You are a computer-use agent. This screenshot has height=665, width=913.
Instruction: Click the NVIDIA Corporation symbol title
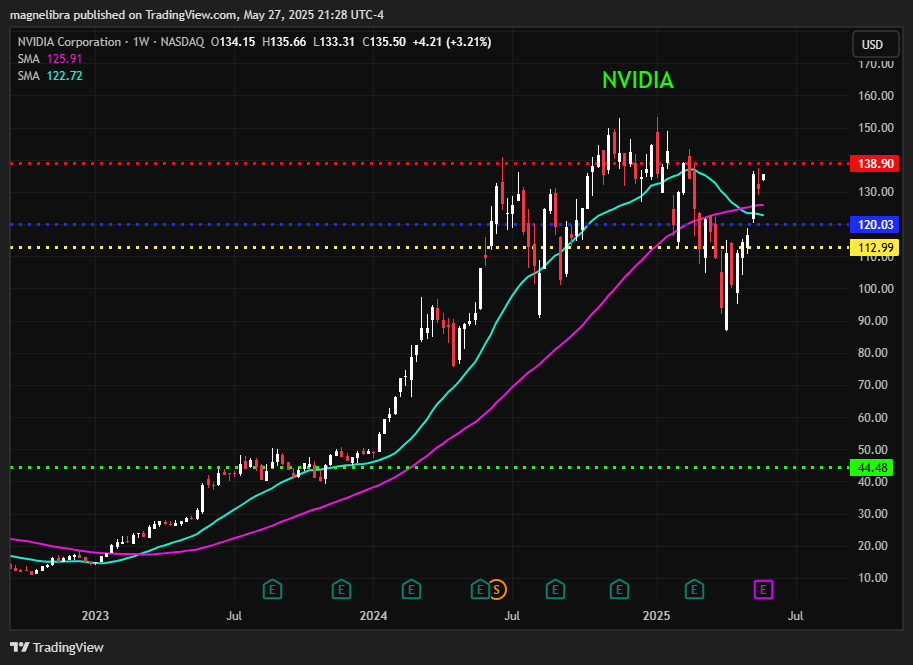pos(69,42)
